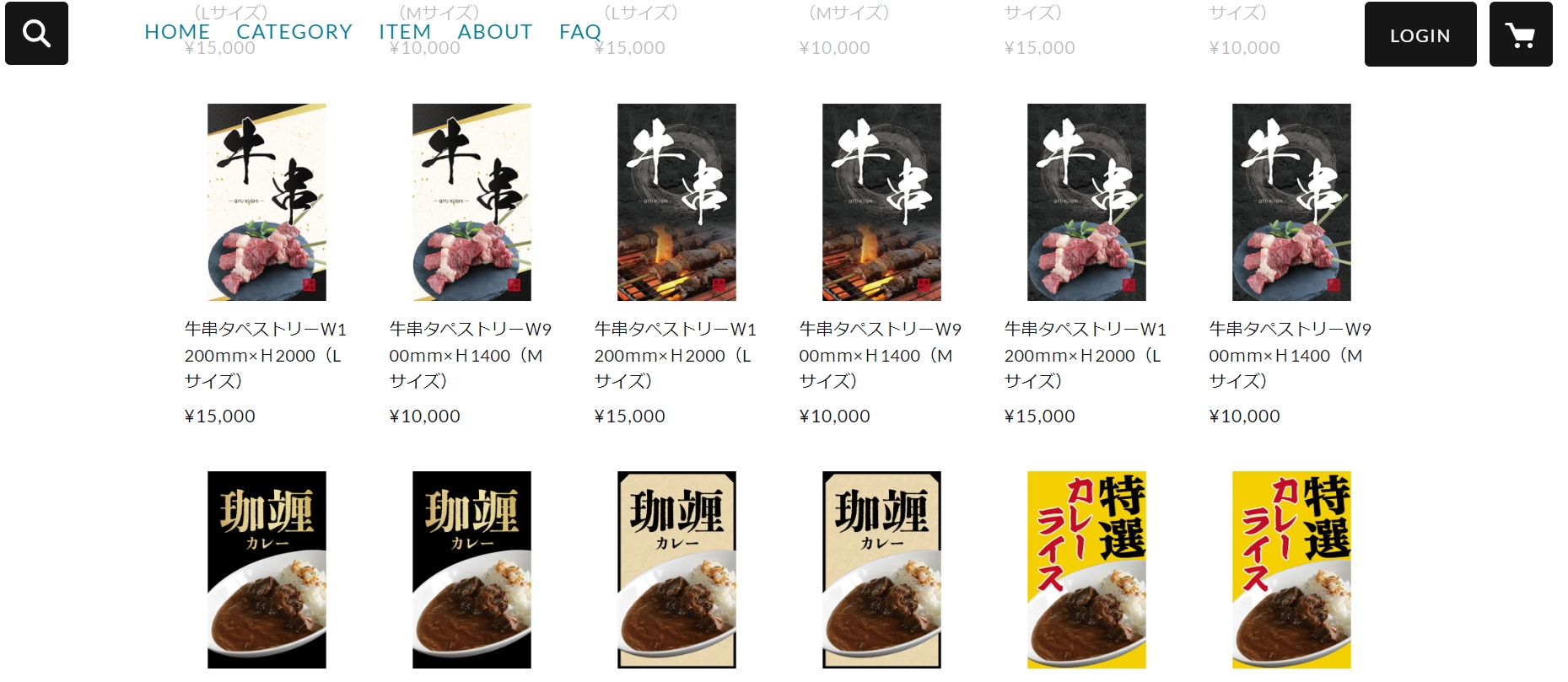Screen dimensions: 1568x682
Task: Go to HOME menu item
Action: pos(177,32)
